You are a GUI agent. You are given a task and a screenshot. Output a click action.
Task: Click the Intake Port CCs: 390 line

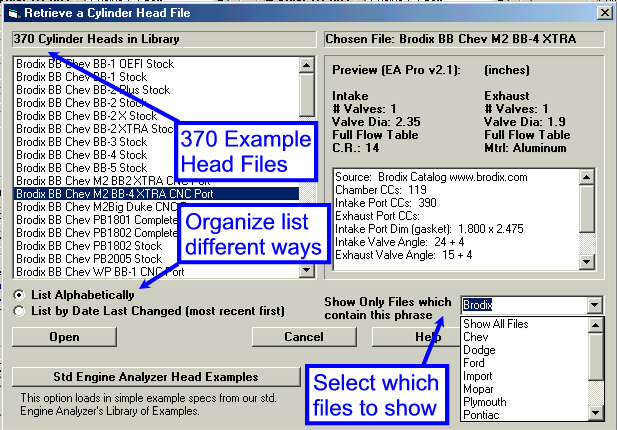[x=386, y=203]
